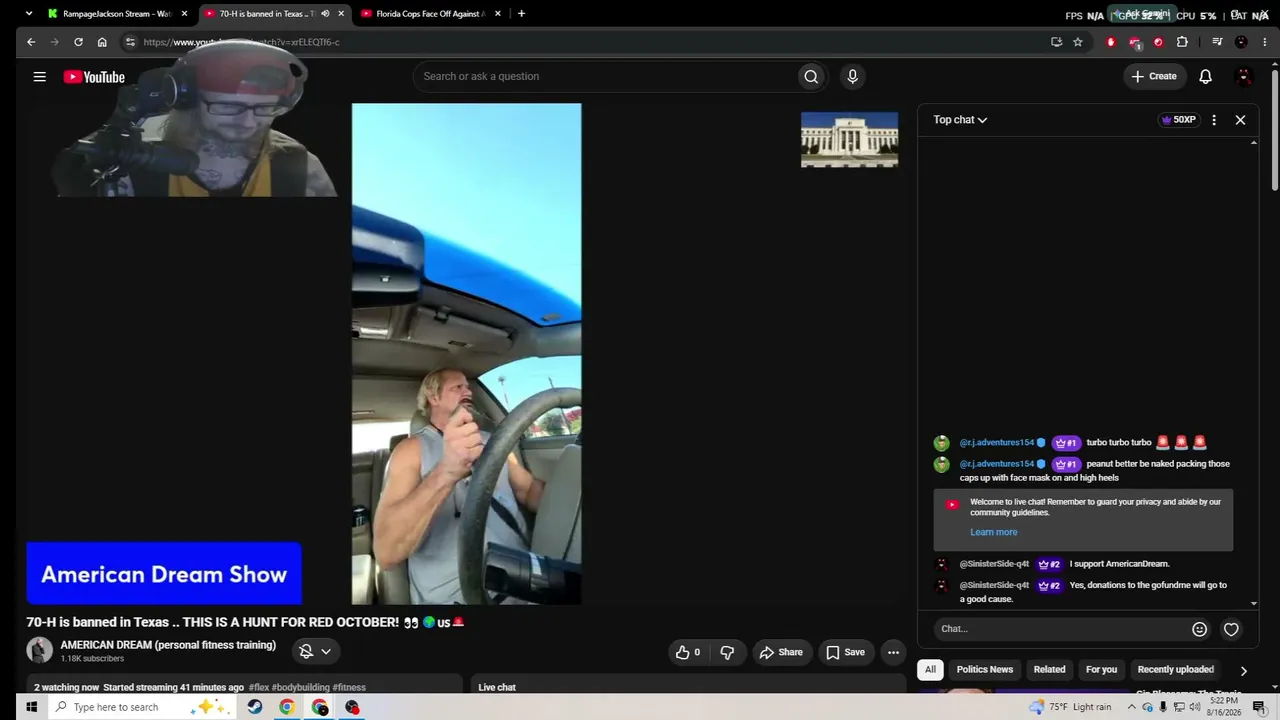Like the live stream video
The image size is (1280, 720).
(x=687, y=652)
